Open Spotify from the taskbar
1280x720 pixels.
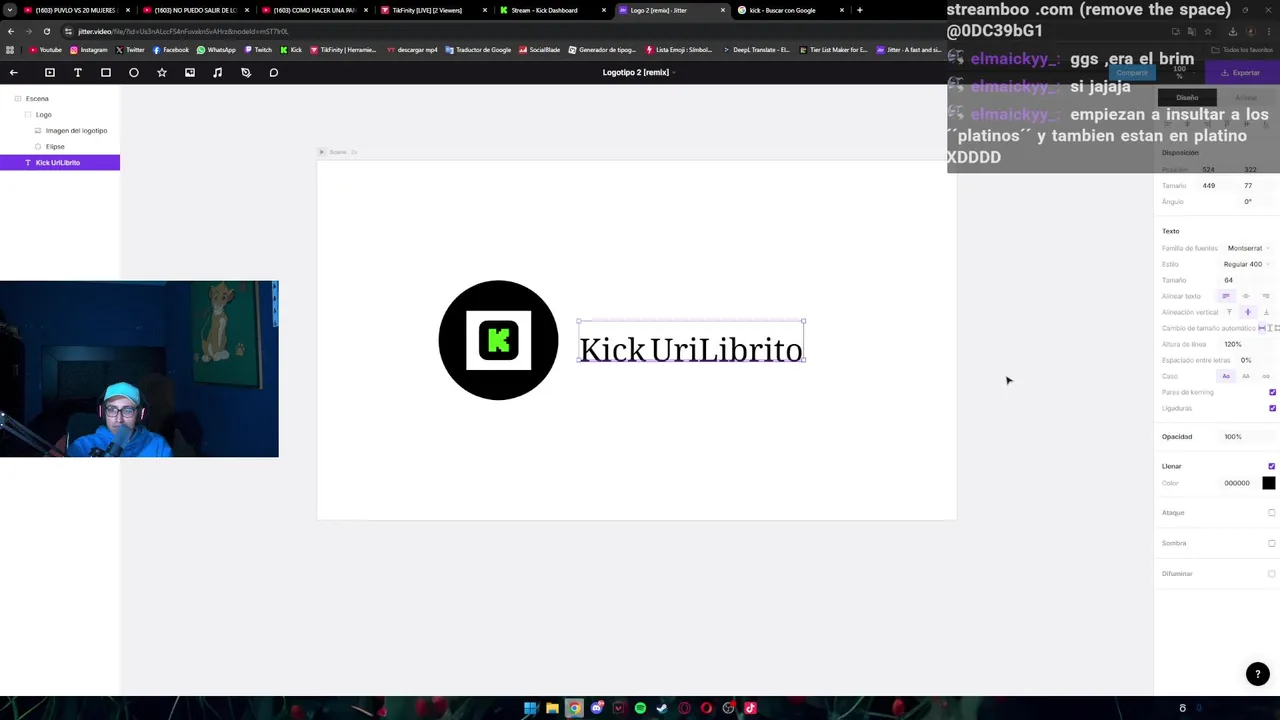640,708
